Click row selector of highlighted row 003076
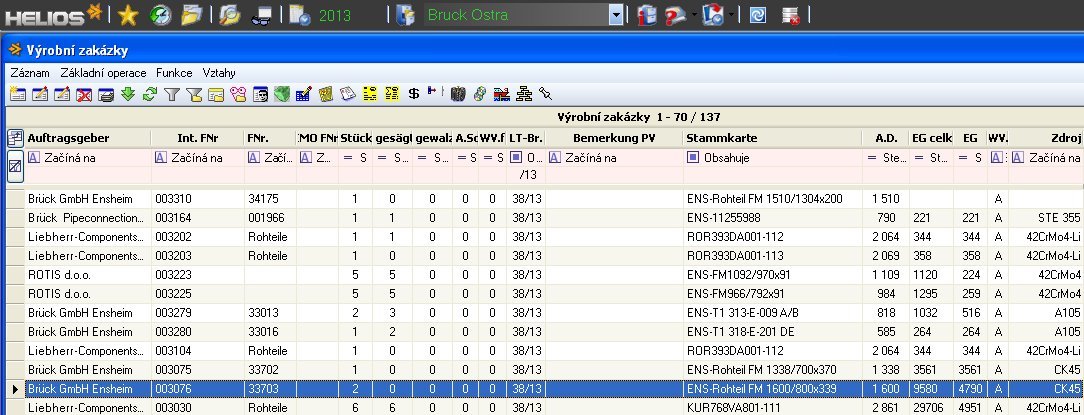Screen dimensions: 1084x415 (x=15, y=389)
